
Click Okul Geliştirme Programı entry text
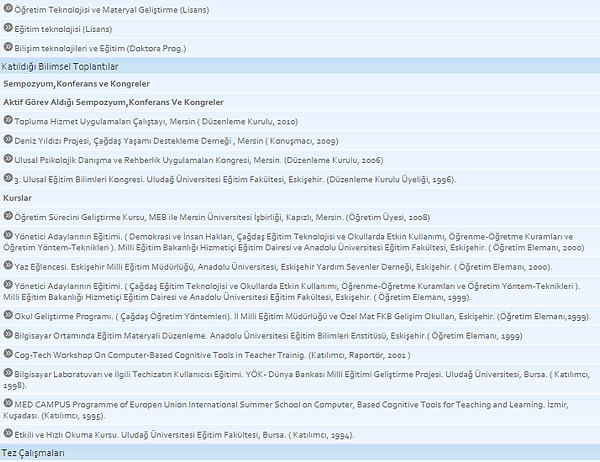[303, 317]
